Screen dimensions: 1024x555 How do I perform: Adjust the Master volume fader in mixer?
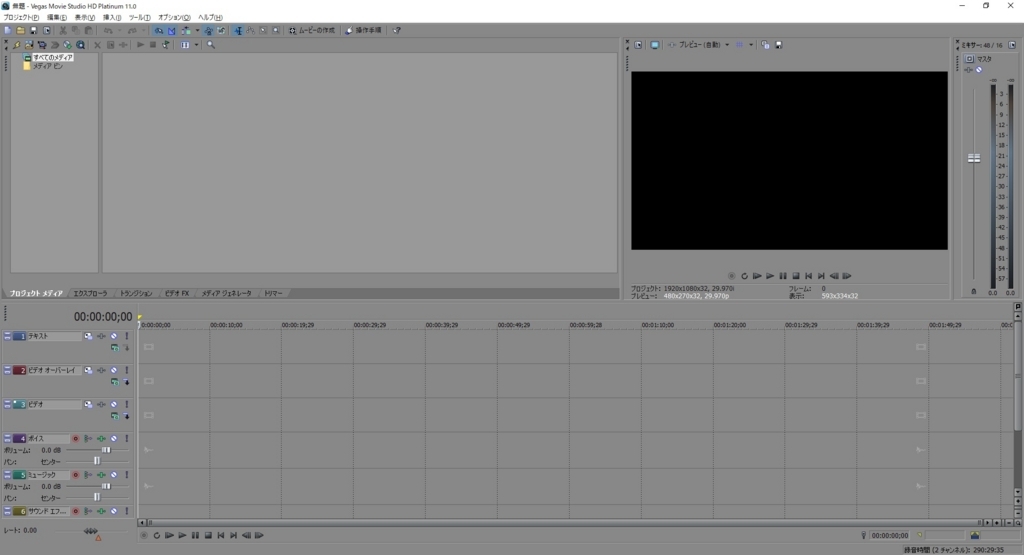coord(974,158)
